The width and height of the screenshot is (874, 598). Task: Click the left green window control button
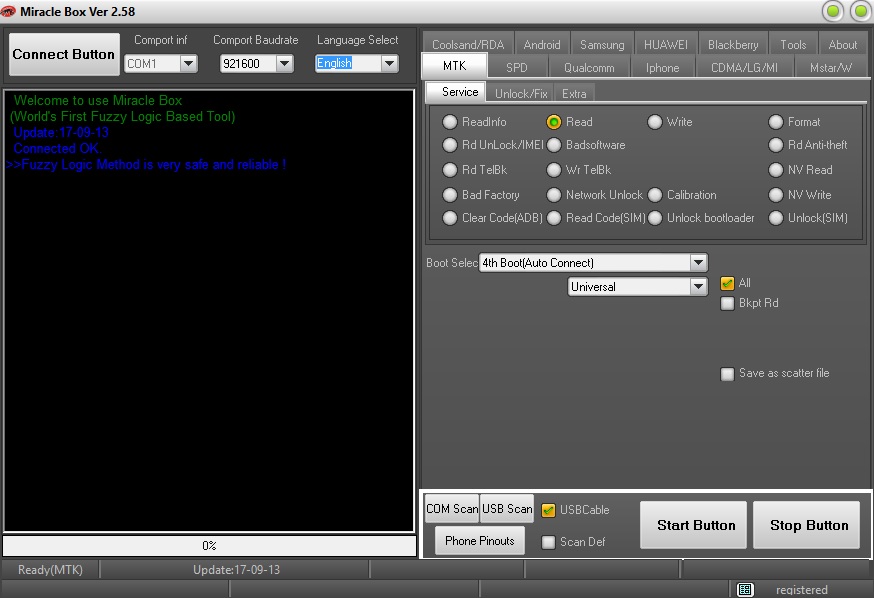[x=833, y=11]
